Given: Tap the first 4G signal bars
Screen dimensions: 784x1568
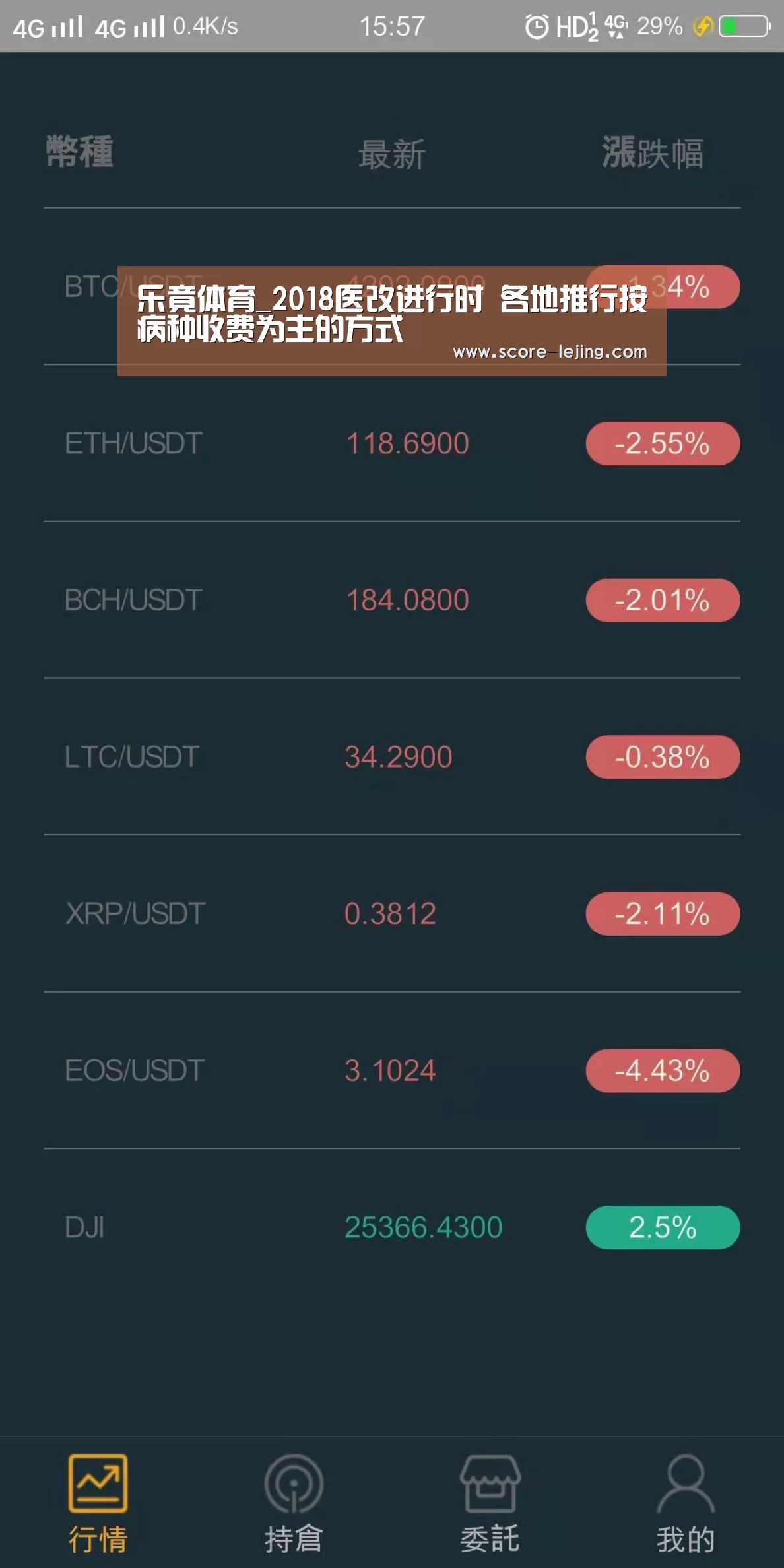Looking at the screenshot, I should click(x=67, y=26).
